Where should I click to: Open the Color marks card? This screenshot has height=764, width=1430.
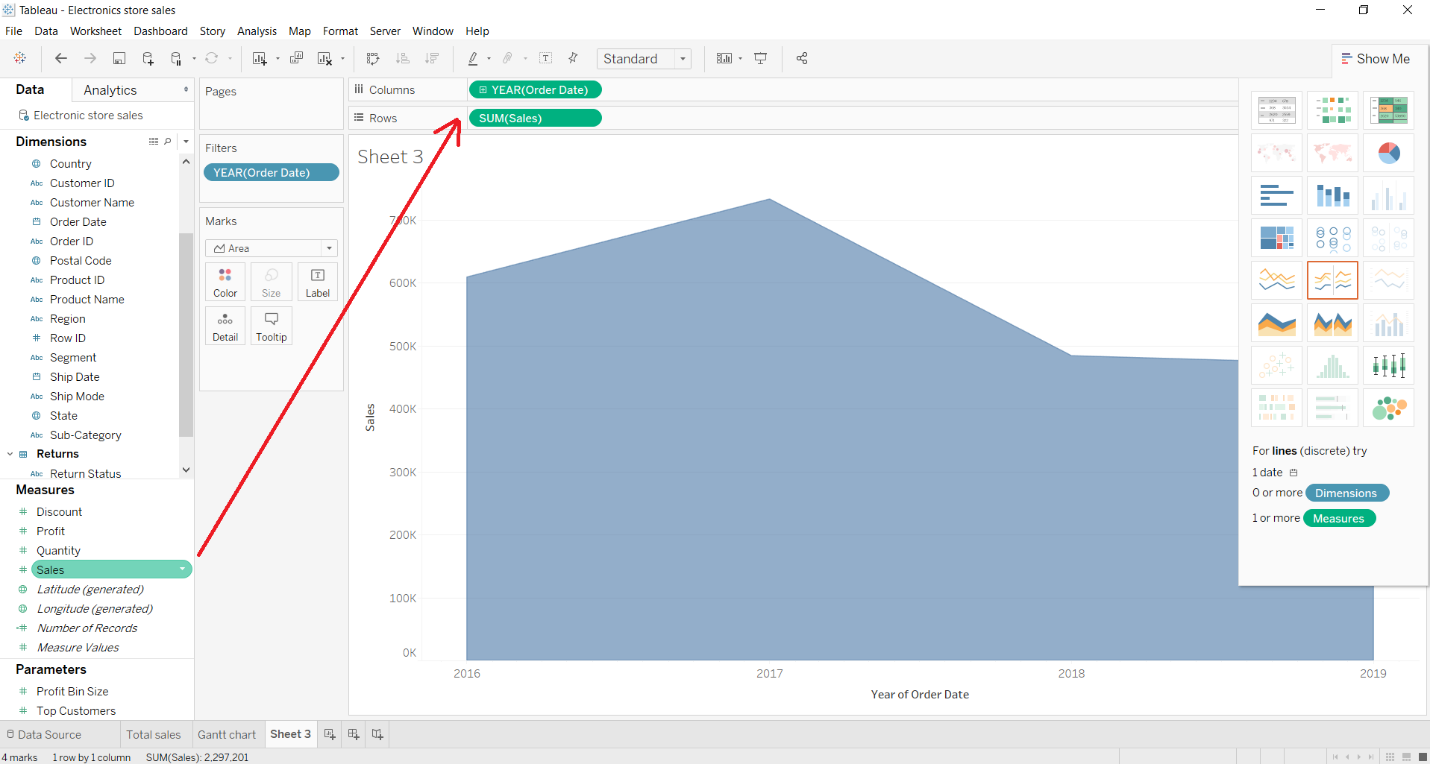point(225,282)
